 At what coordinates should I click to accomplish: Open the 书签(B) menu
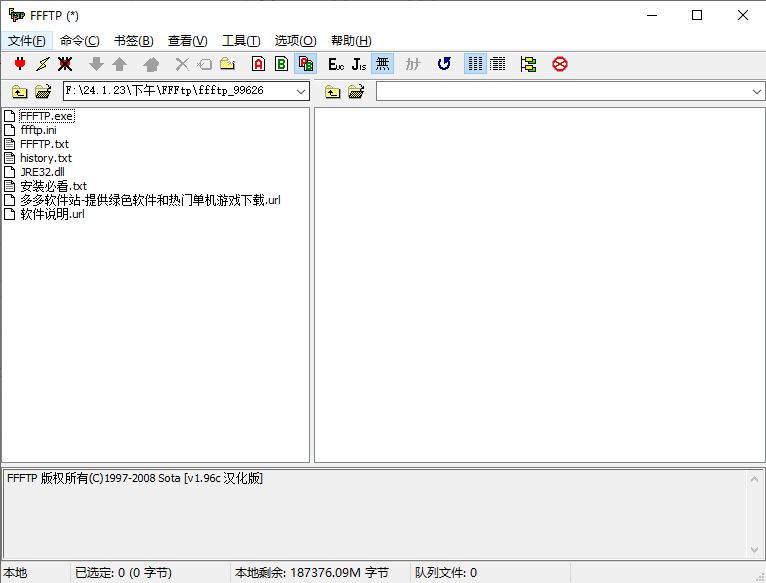point(133,41)
